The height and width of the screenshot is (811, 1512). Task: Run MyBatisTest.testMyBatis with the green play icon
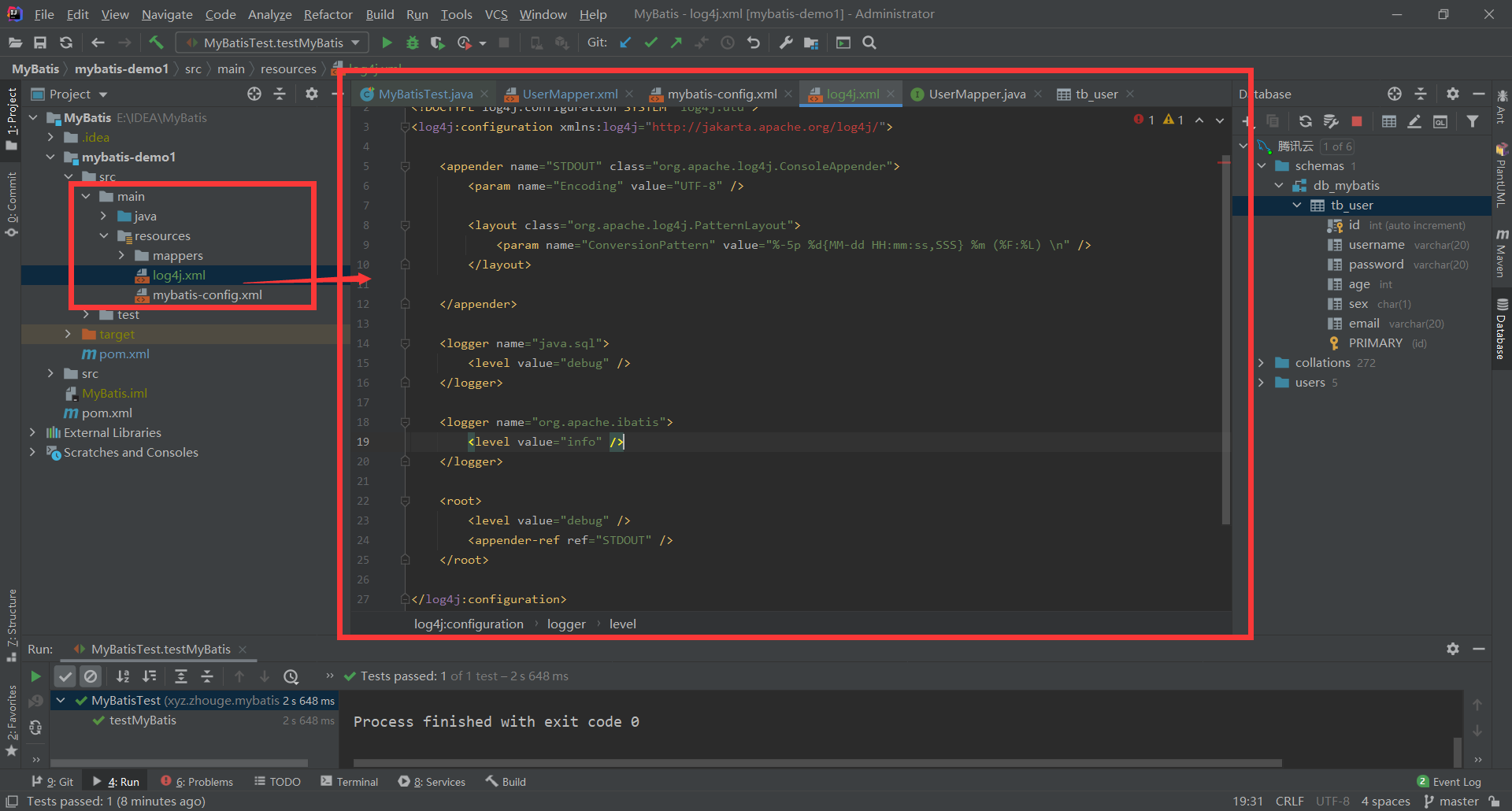click(x=387, y=43)
